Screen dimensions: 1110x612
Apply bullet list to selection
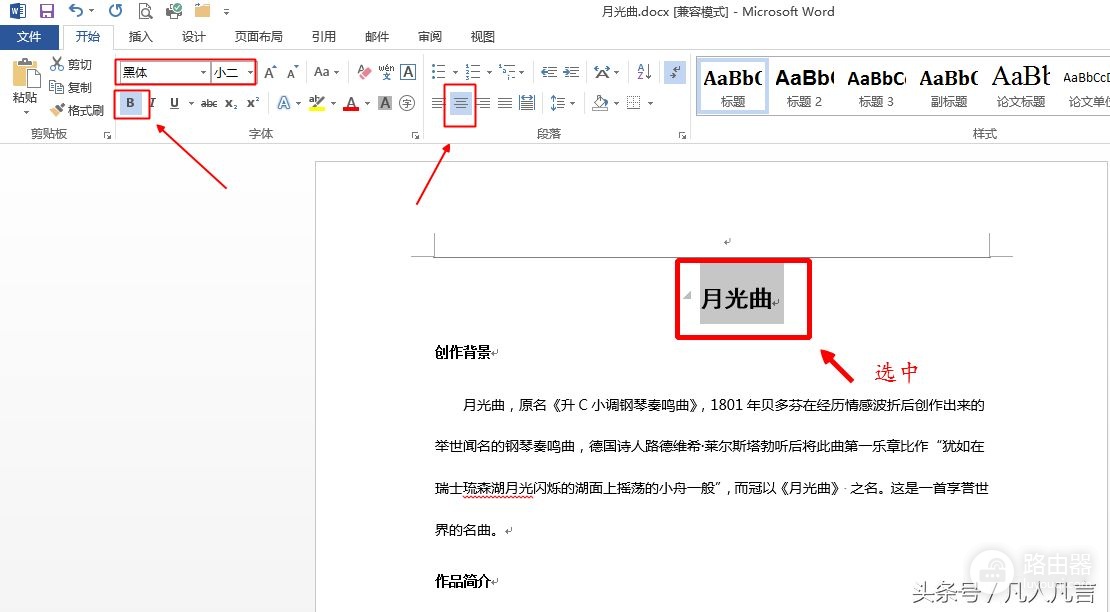(439, 71)
